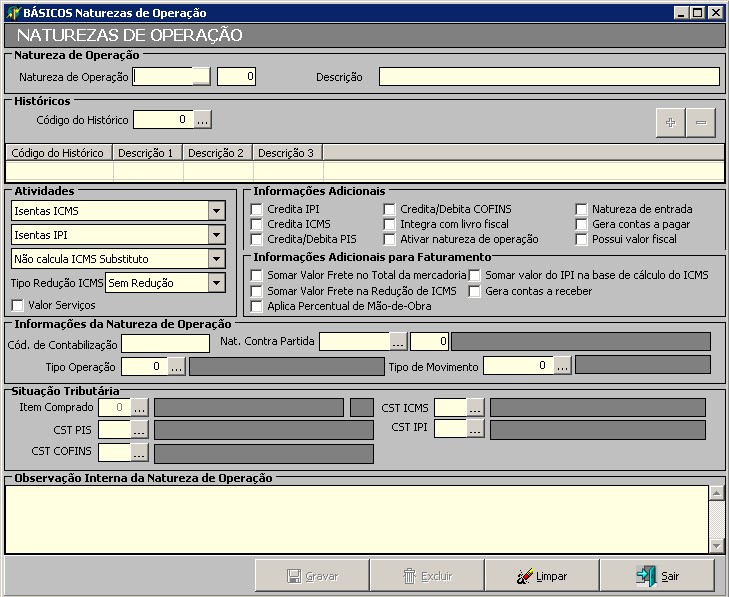Open lookup button beside Nat. Contra Partida
The image size is (729, 597).
point(398,341)
